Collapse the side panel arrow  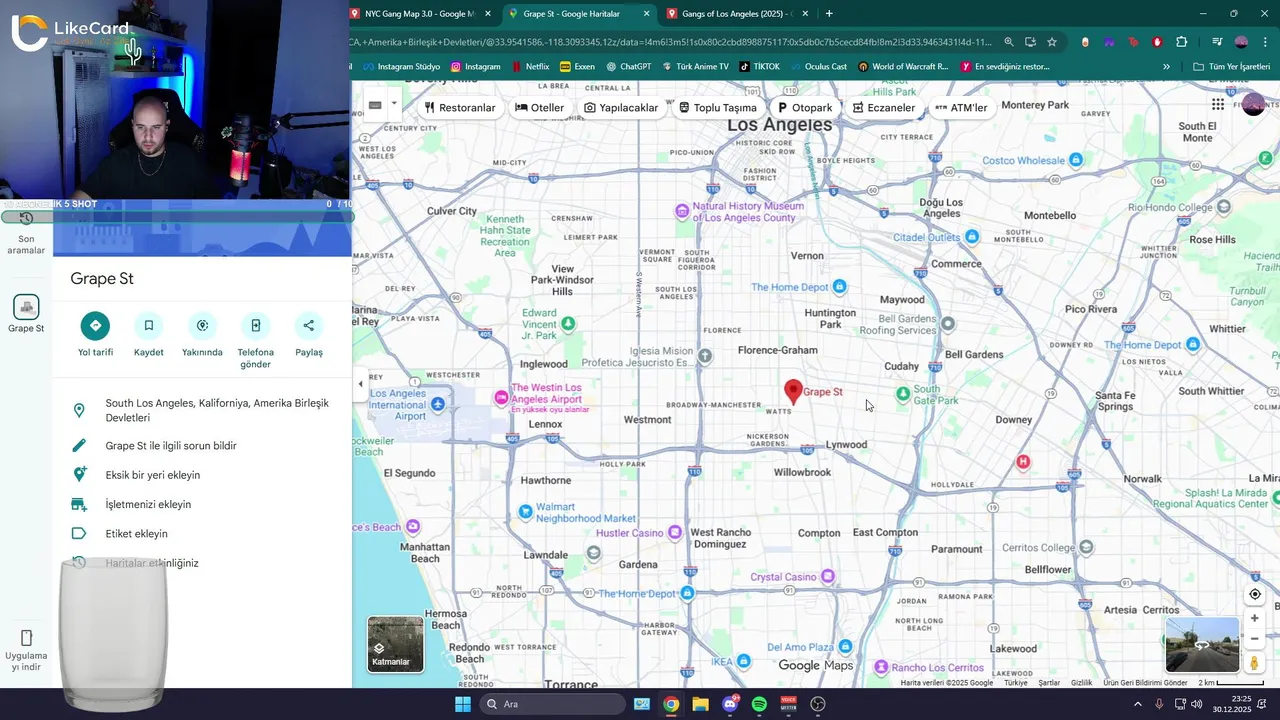pyautogui.click(x=360, y=384)
